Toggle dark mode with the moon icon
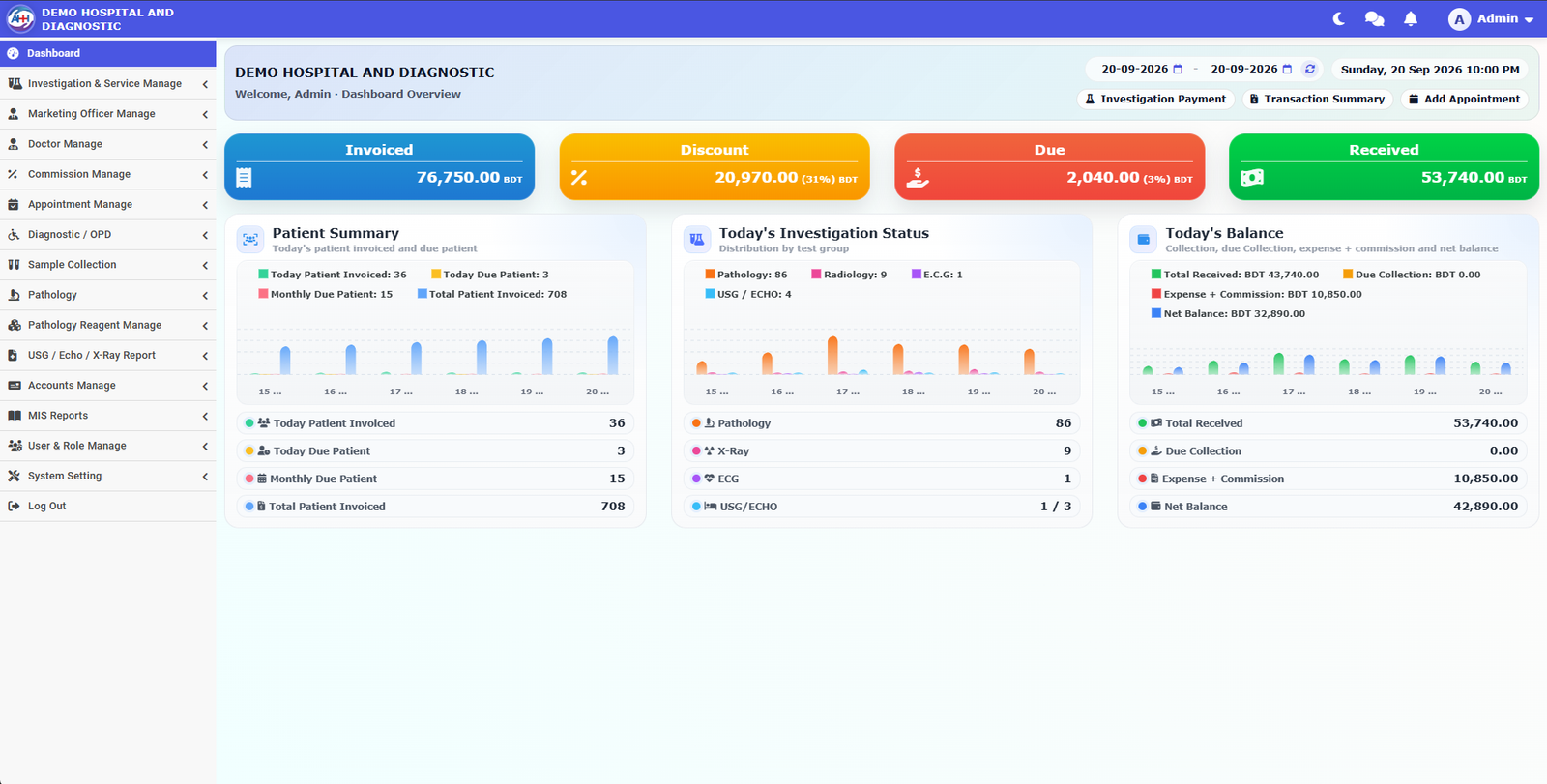1547x784 pixels. point(1339,18)
